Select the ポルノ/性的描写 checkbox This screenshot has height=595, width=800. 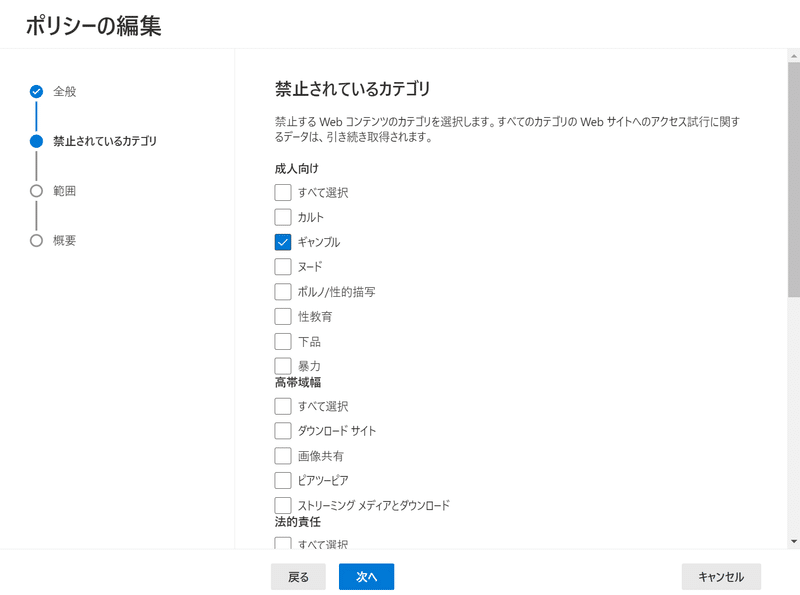tap(283, 291)
